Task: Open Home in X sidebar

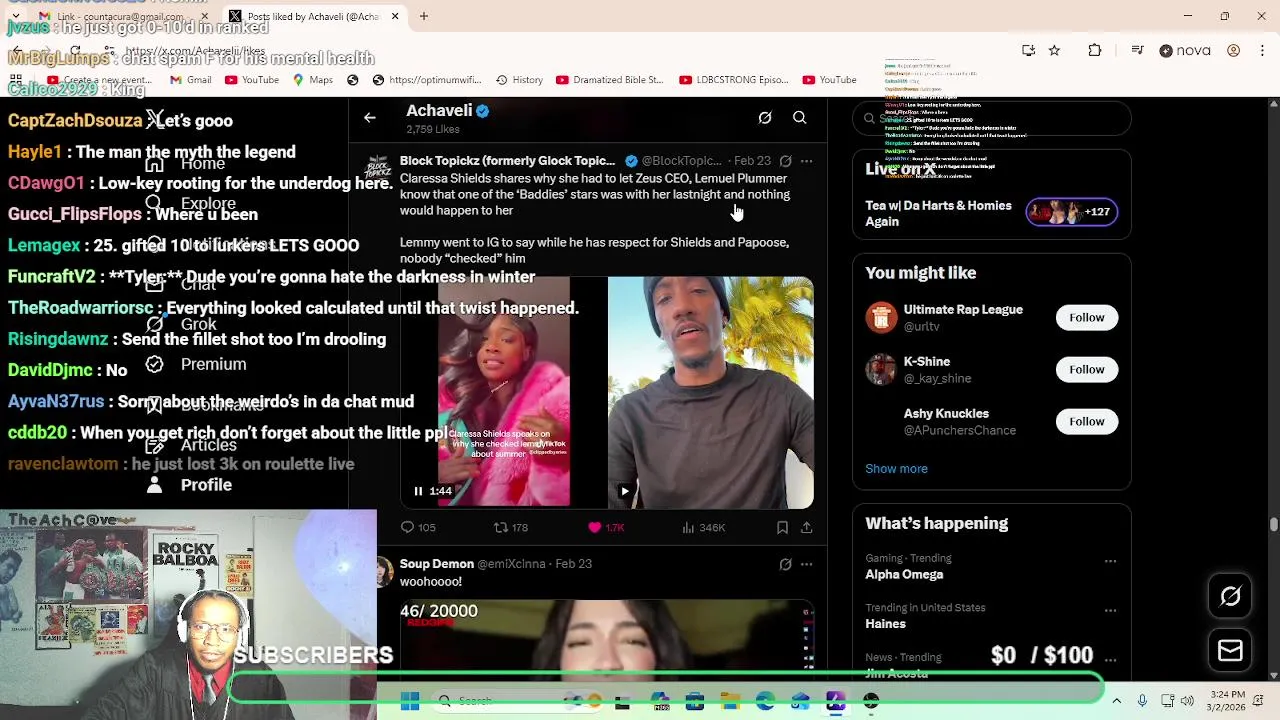Action: click(185, 164)
